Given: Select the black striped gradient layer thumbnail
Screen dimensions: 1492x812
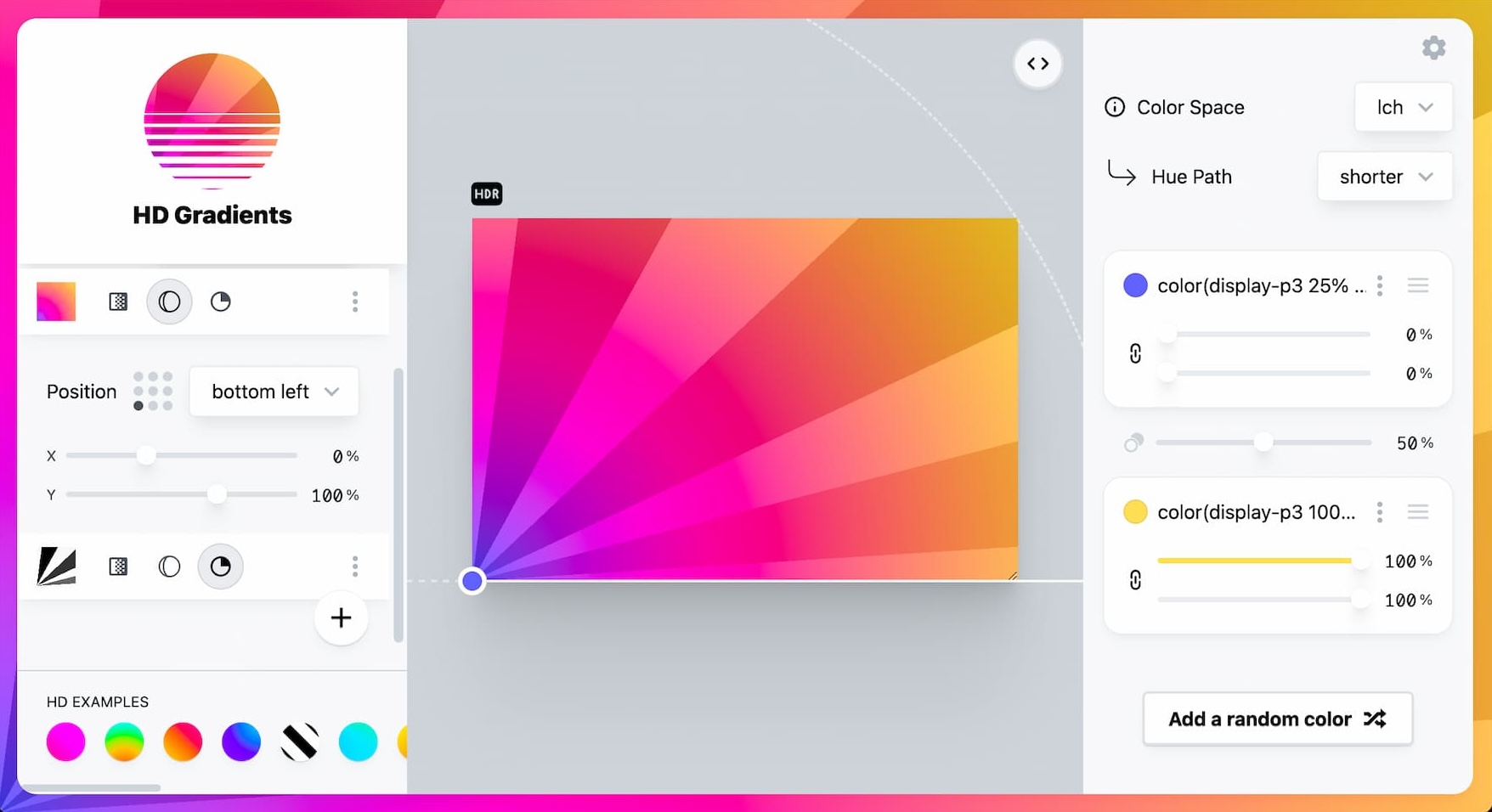Looking at the screenshot, I should (57, 567).
